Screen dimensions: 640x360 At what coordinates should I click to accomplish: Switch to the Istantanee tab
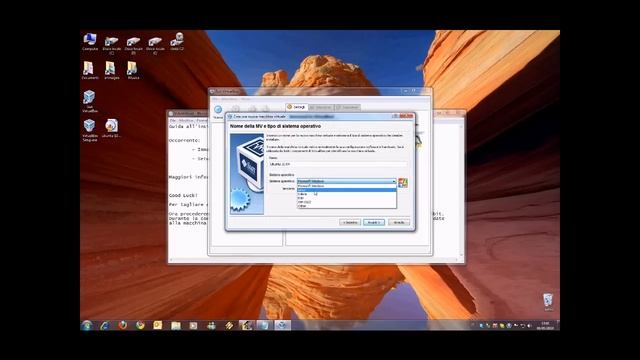pos(321,107)
